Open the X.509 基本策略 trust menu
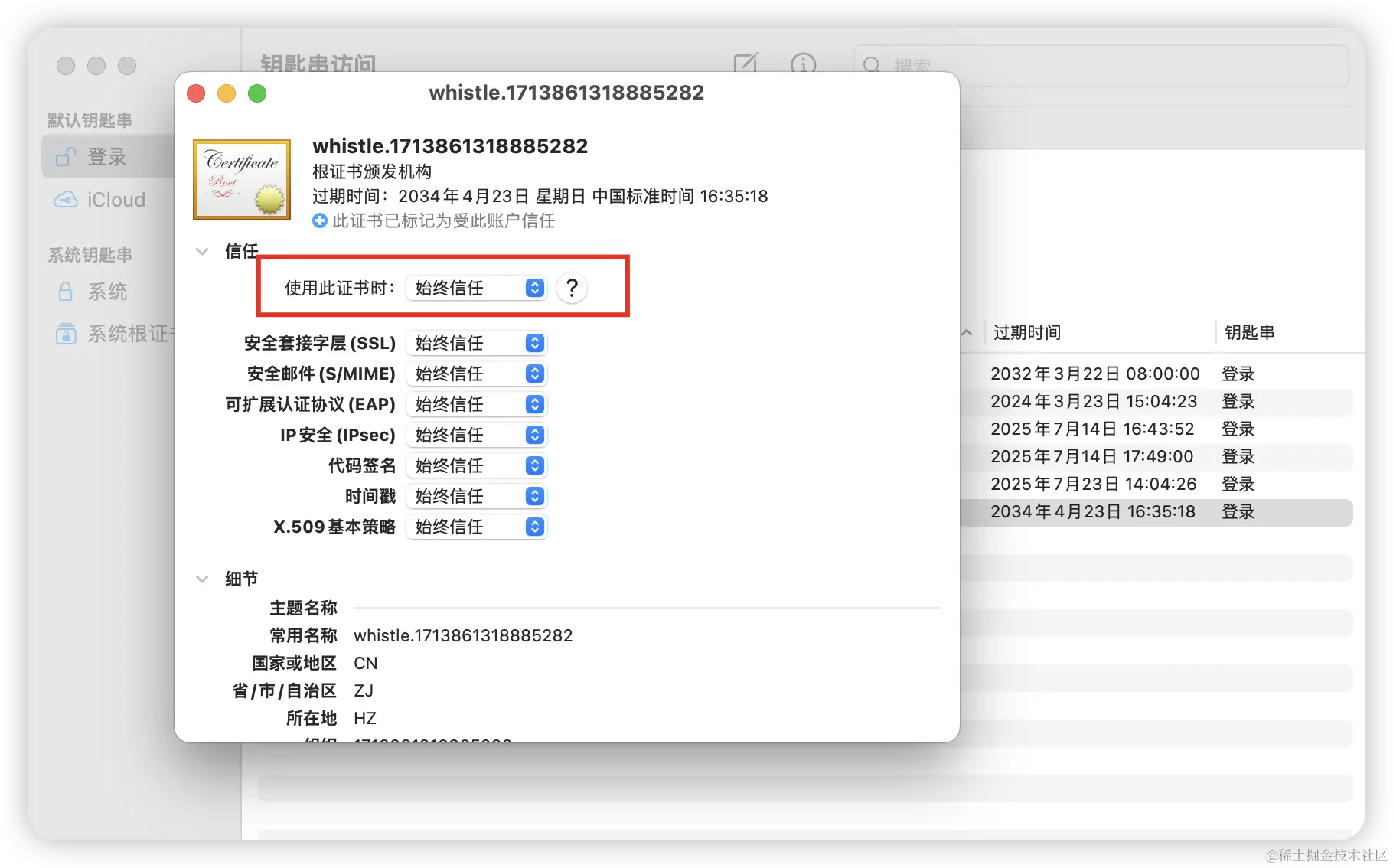This screenshot has height=868, width=1393. pyautogui.click(x=476, y=527)
